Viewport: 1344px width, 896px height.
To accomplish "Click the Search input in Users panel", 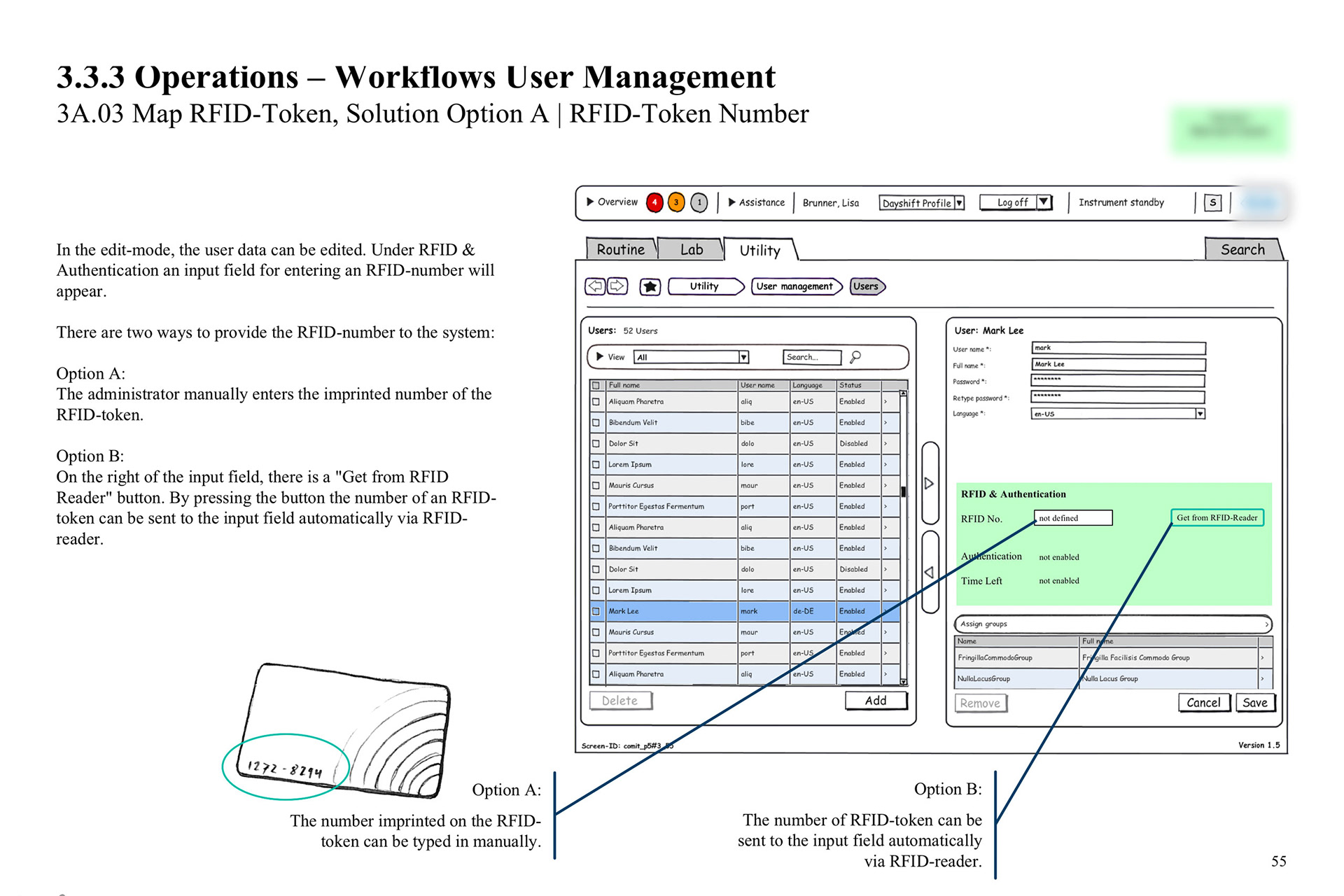I will [x=811, y=357].
